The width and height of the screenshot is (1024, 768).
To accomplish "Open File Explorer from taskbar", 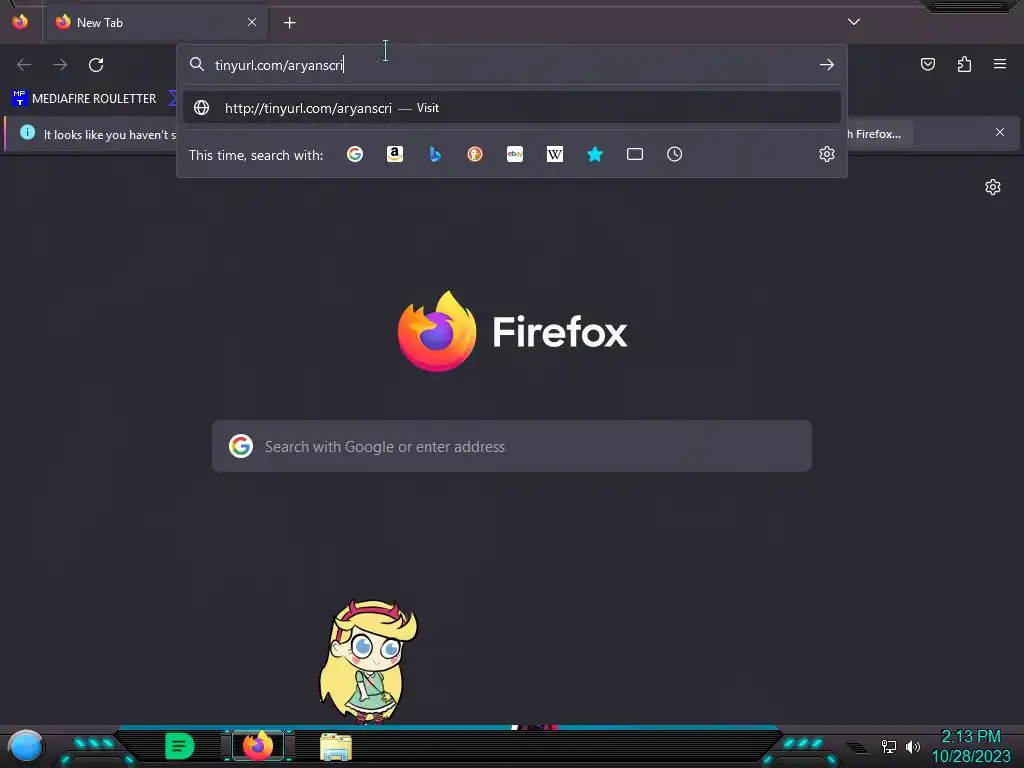I will [x=336, y=747].
